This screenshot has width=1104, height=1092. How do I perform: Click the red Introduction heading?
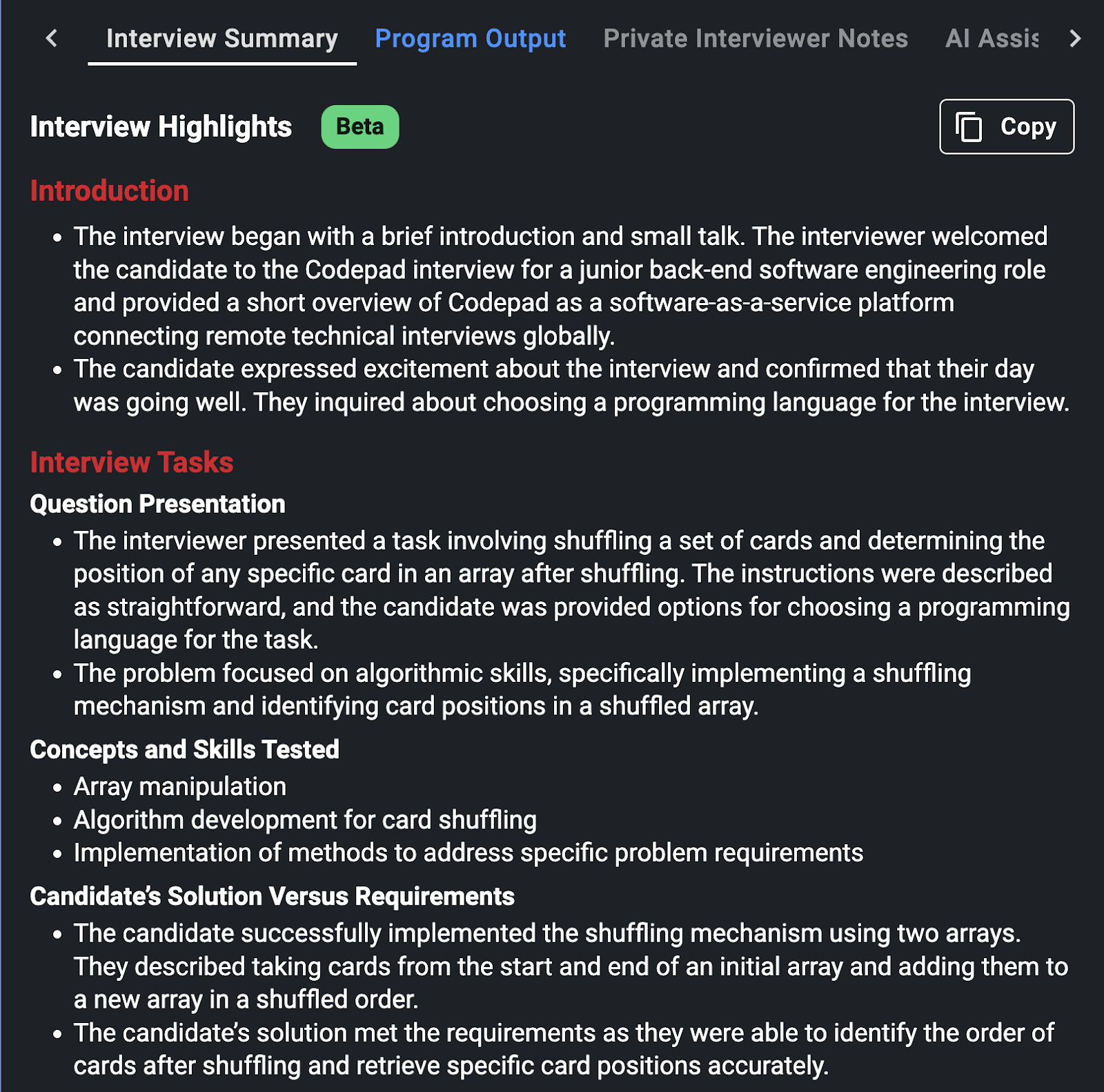tap(109, 191)
